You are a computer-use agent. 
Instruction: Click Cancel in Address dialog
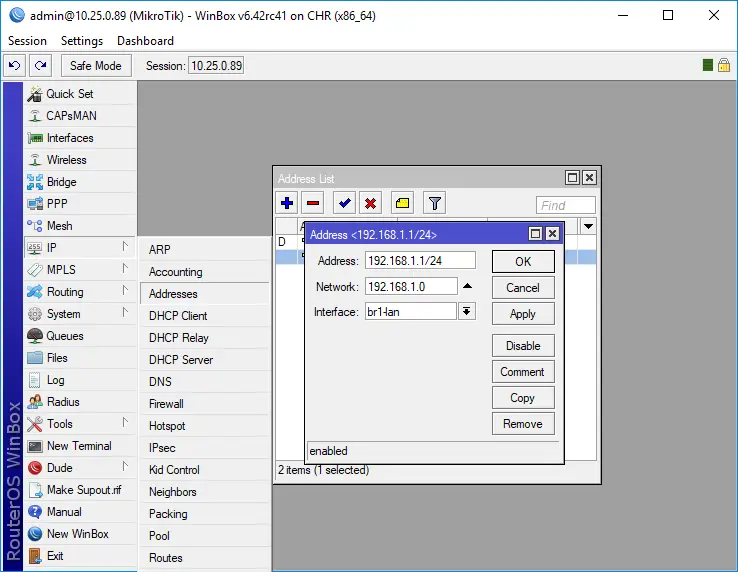click(523, 288)
